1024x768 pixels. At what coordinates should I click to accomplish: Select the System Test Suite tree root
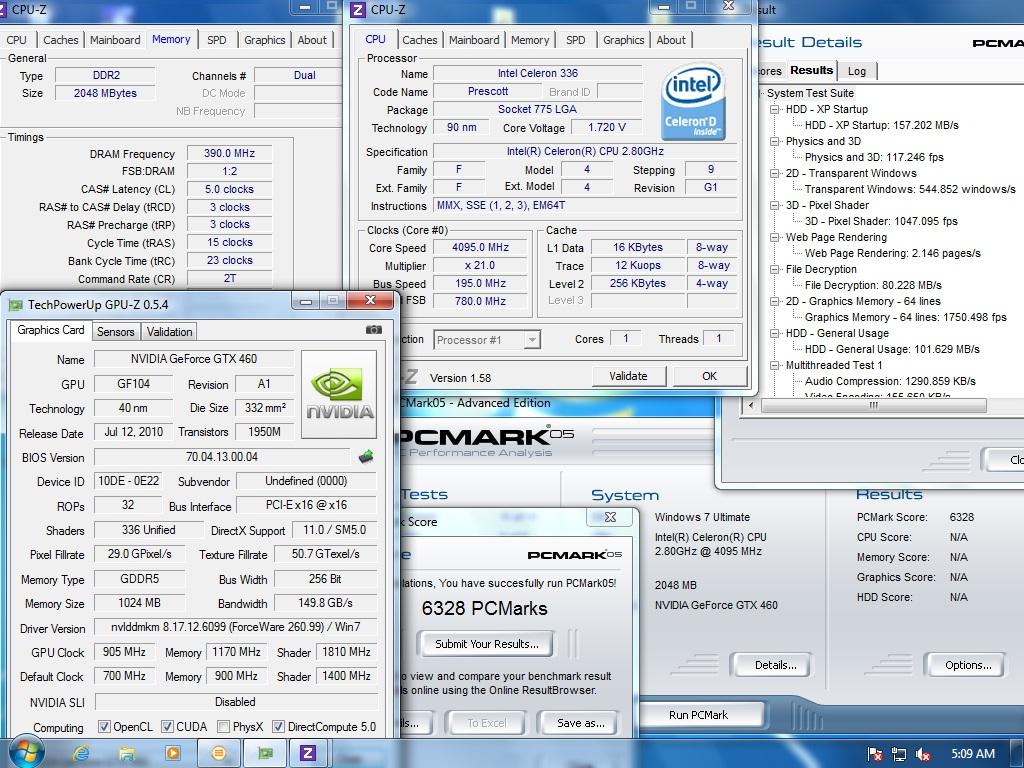tap(810, 93)
